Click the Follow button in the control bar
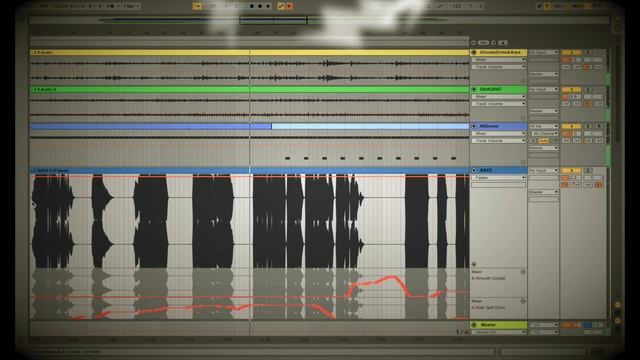Image resolution: width=640 pixels, height=360 pixels. [x=197, y=6]
